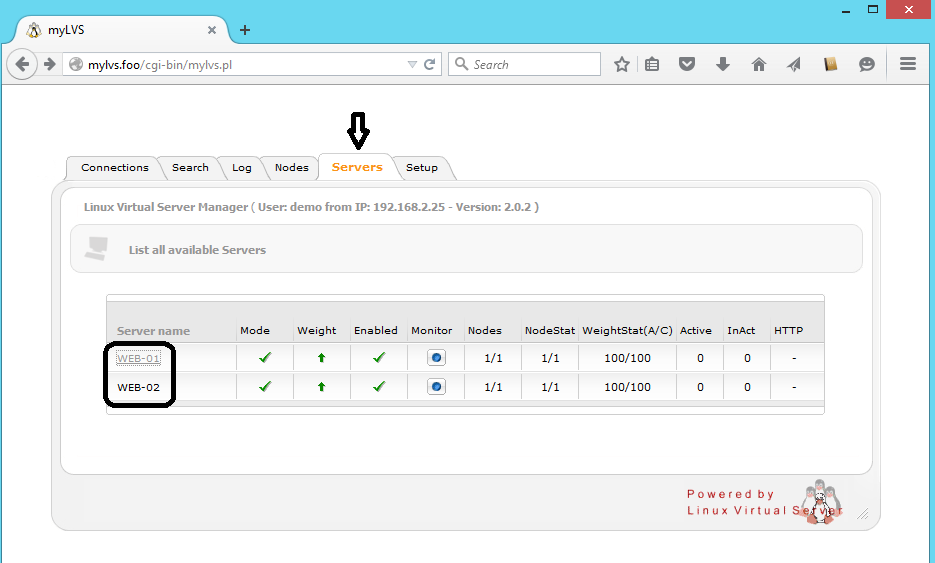The height and width of the screenshot is (563, 935).
Task: Switch to the Connections tab
Action: 114,168
